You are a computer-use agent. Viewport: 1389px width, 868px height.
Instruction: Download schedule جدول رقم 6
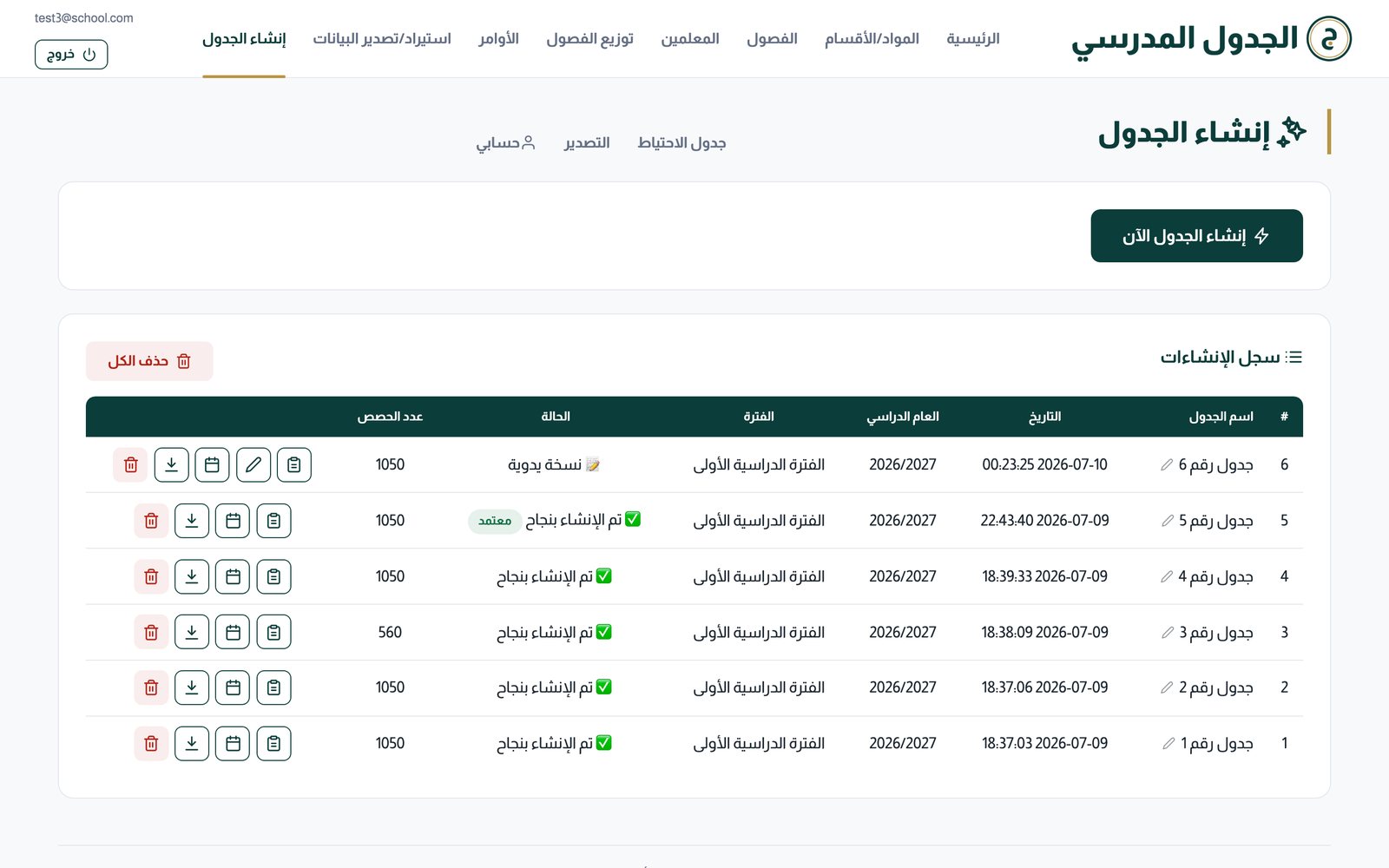click(x=171, y=464)
